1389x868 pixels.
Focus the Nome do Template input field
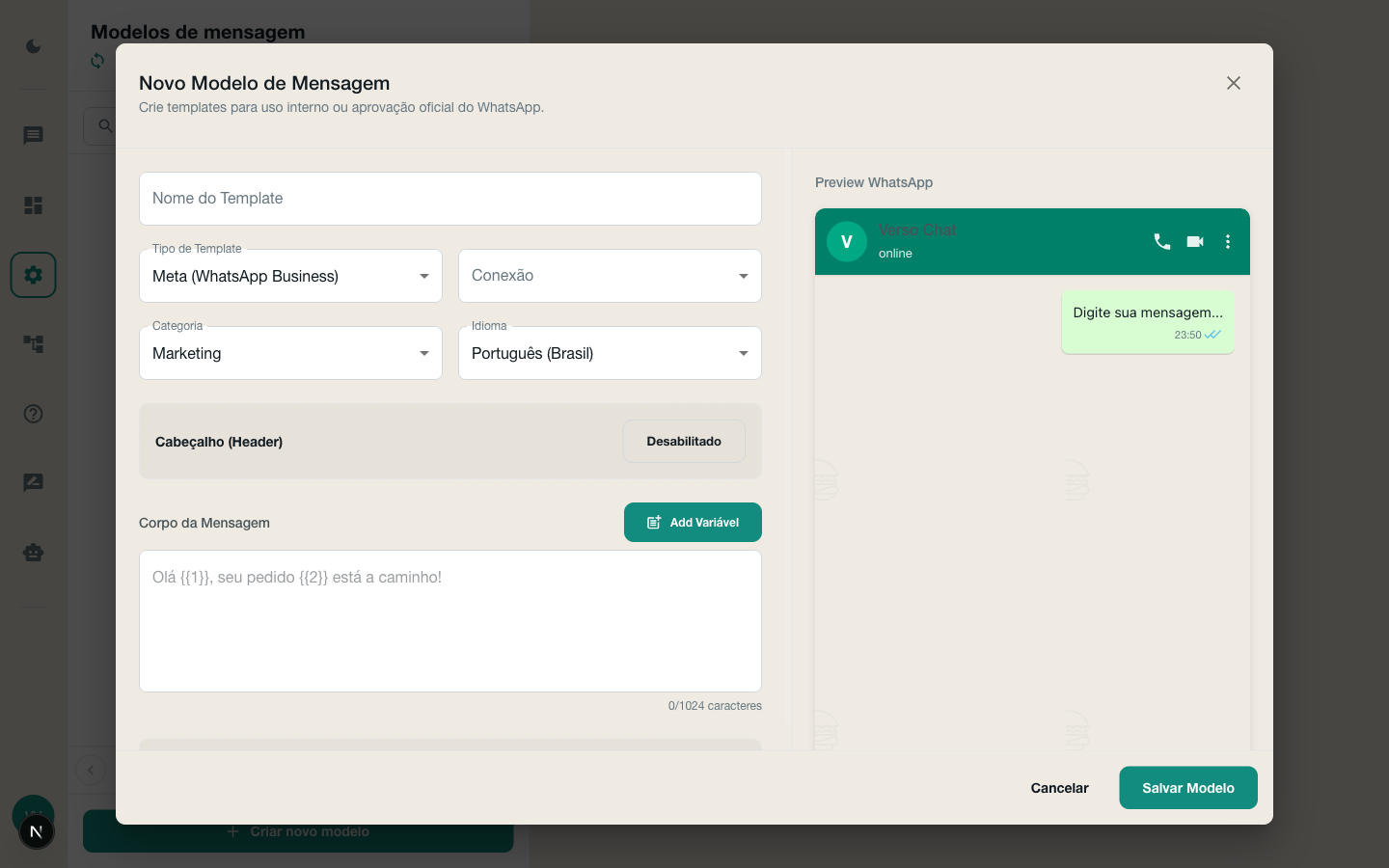(450, 199)
